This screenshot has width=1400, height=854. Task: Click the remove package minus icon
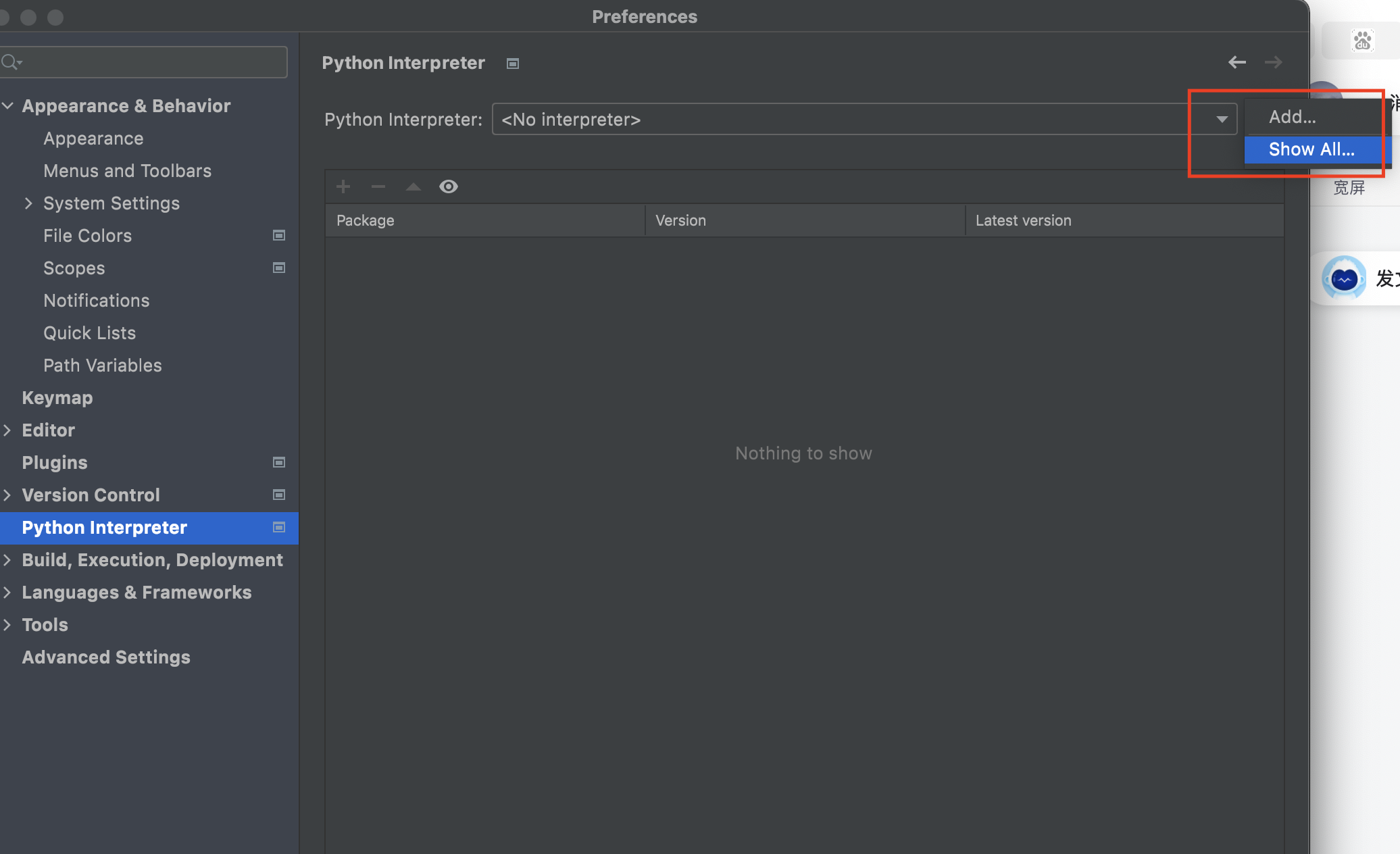tap(378, 186)
